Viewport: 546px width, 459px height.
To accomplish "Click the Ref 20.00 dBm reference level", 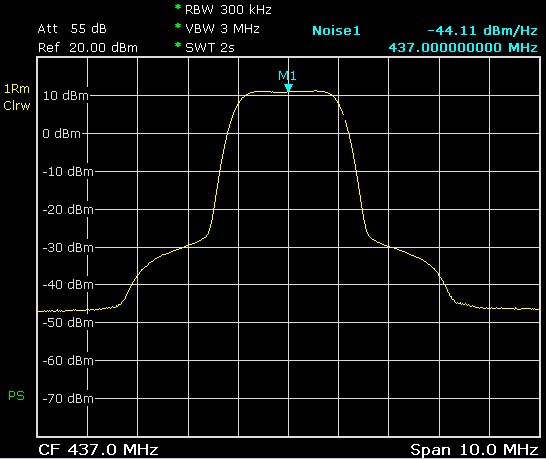I will click(x=88, y=47).
